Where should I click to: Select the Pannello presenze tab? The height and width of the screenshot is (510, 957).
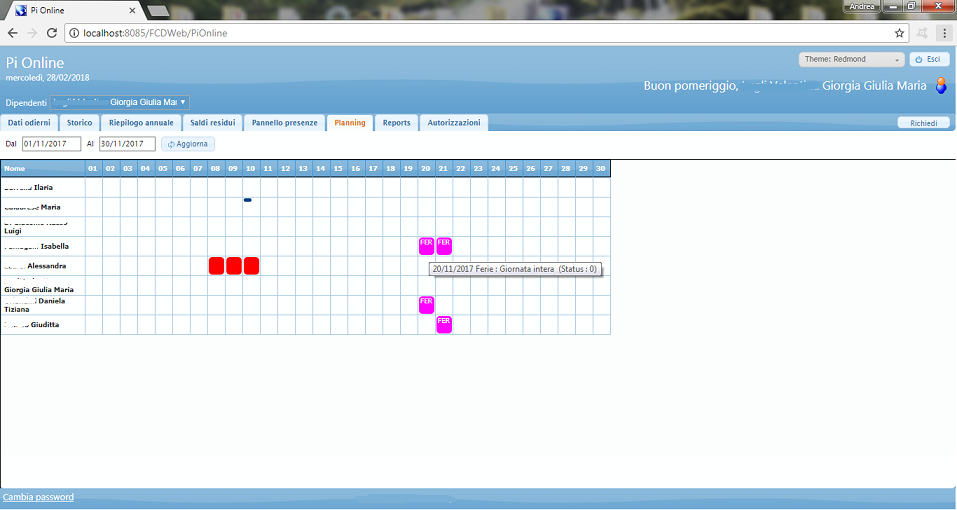click(x=284, y=123)
